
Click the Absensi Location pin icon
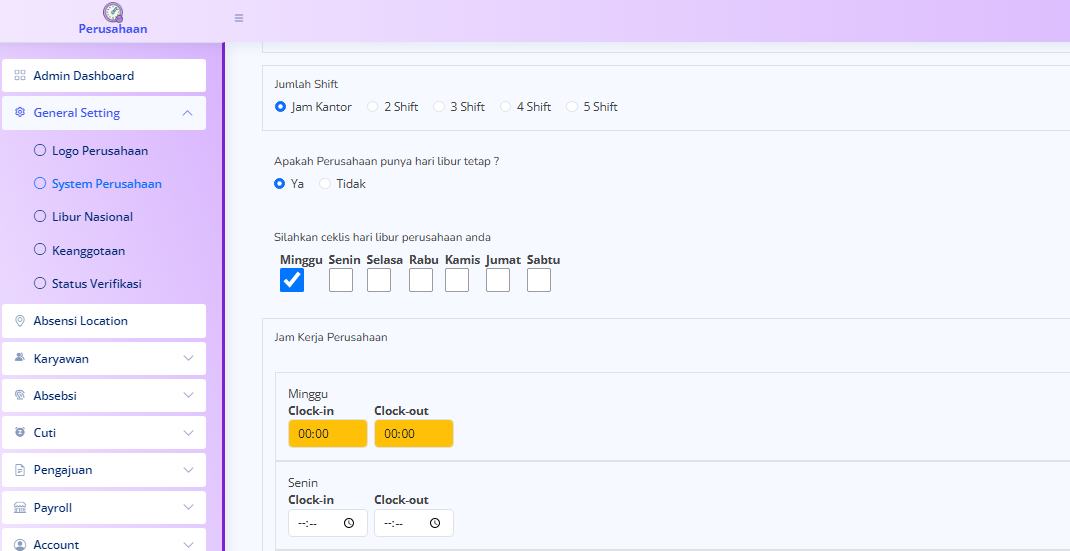point(20,321)
